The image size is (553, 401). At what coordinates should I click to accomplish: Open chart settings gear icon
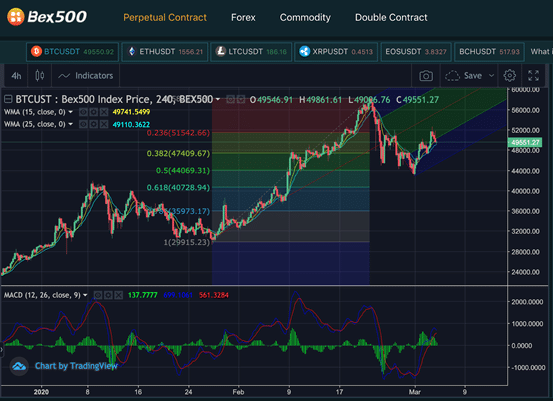[x=509, y=75]
